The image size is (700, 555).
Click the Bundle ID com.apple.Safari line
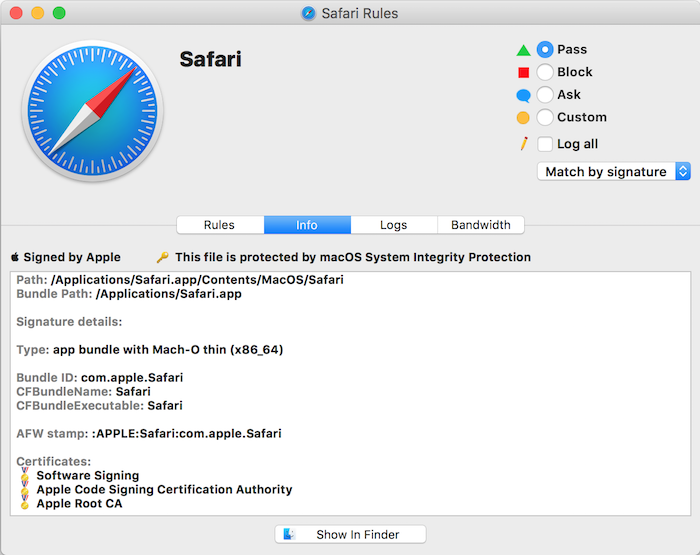(100, 377)
